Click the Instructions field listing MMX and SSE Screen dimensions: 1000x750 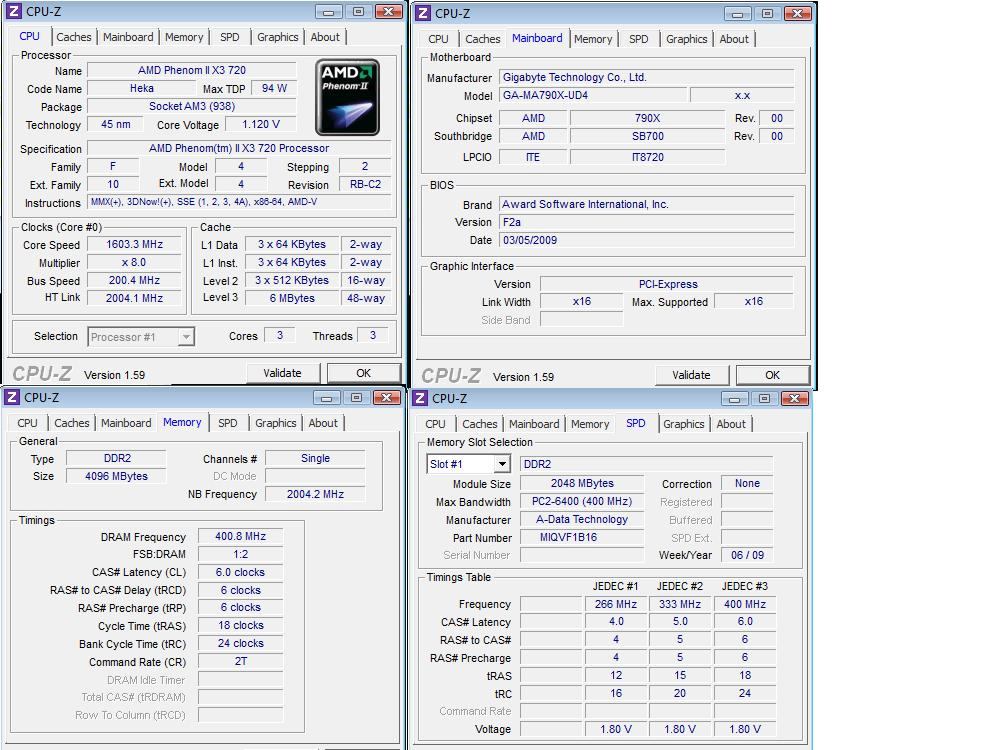pos(239,202)
